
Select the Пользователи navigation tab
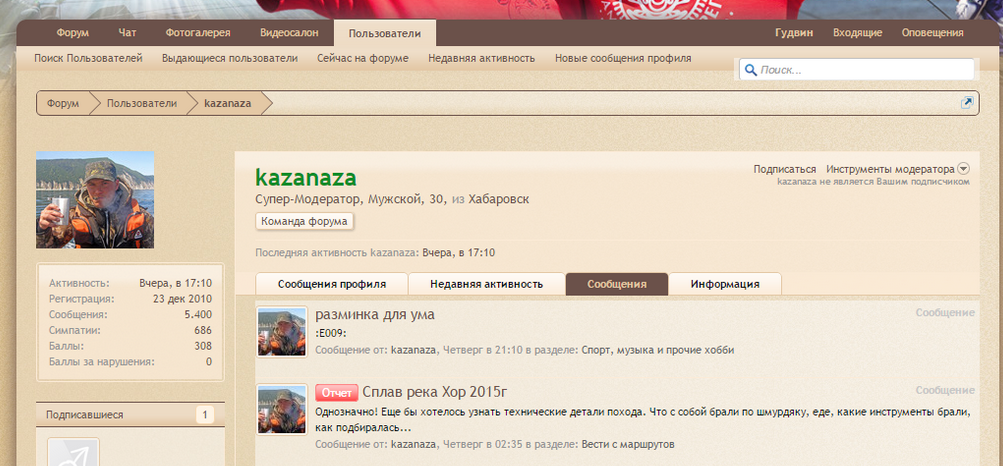click(385, 33)
